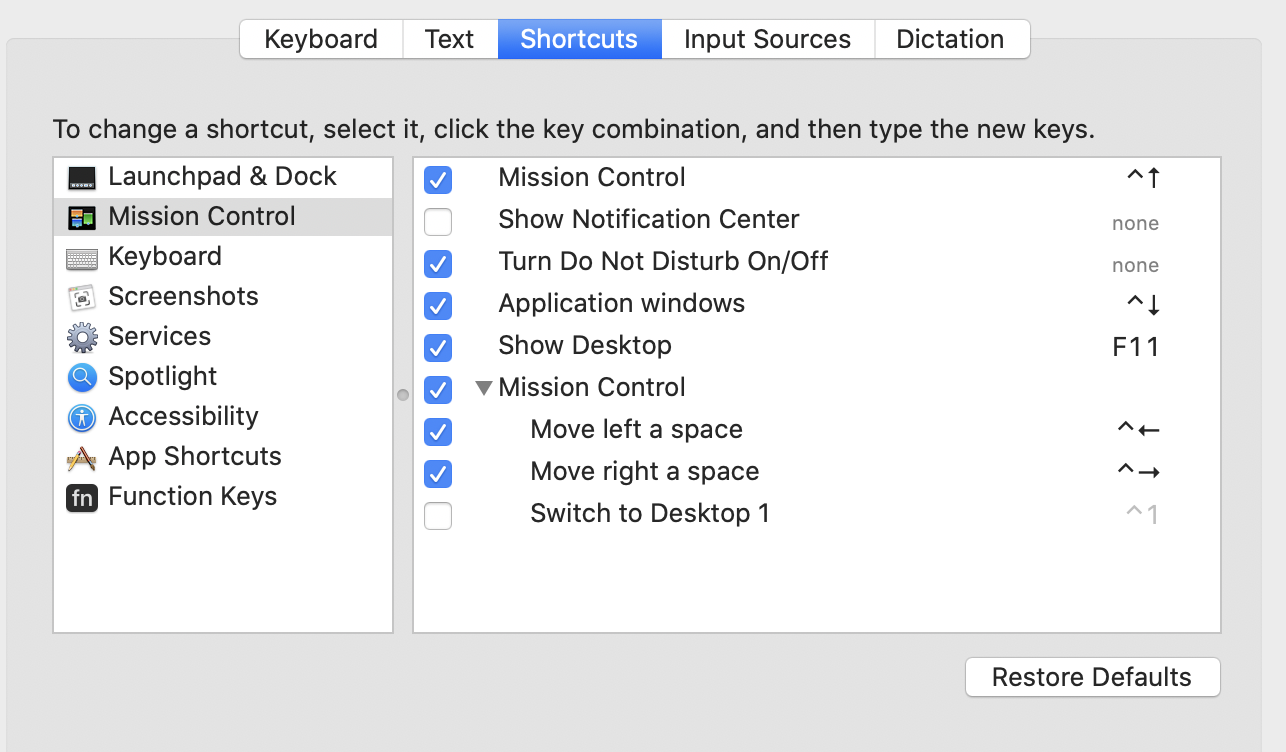Click the Launchpad & Dock icon
The image size is (1286, 752).
[x=82, y=178]
